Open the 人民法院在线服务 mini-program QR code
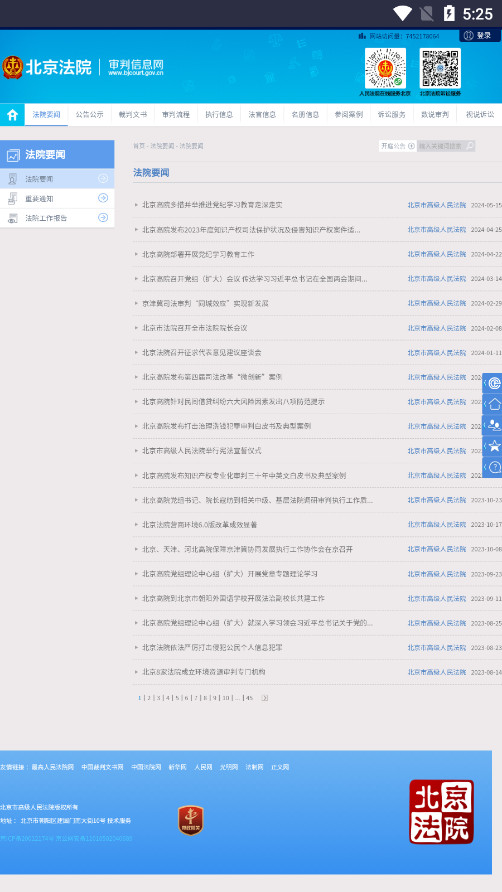Viewport: 502px width, 892px height. click(385, 68)
